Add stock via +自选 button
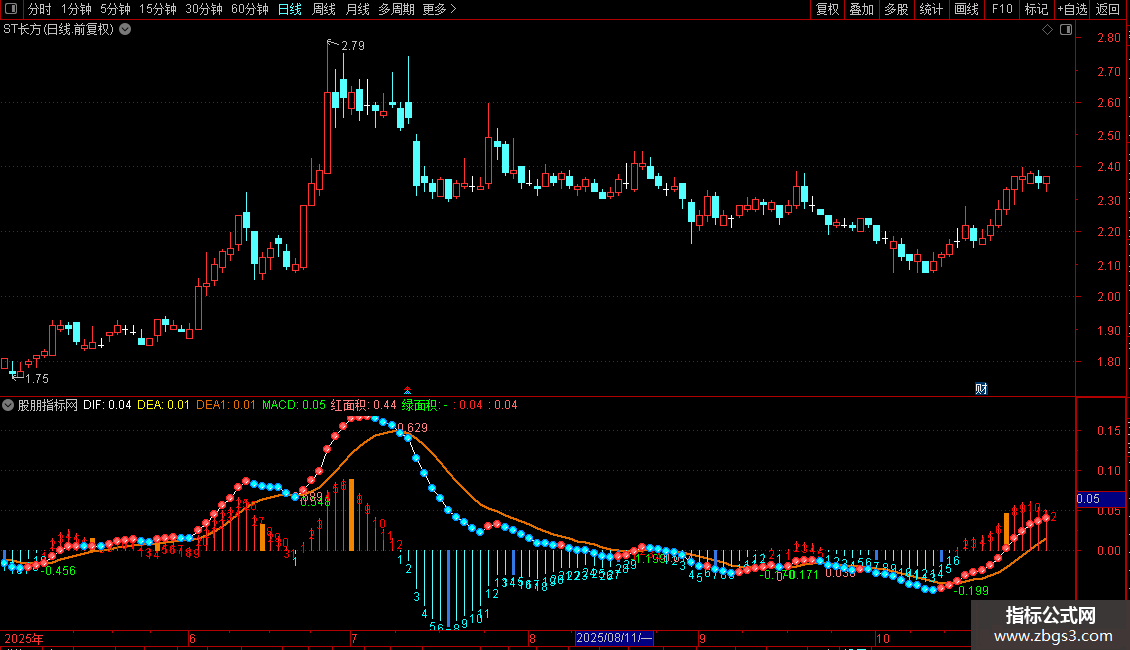Image resolution: width=1130 pixels, height=650 pixels. pyautogui.click(x=1072, y=9)
